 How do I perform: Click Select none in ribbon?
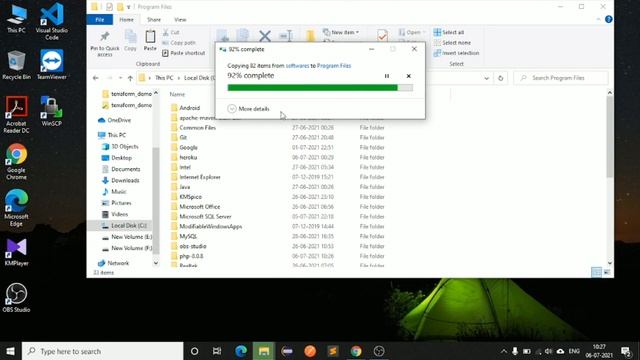452,42
